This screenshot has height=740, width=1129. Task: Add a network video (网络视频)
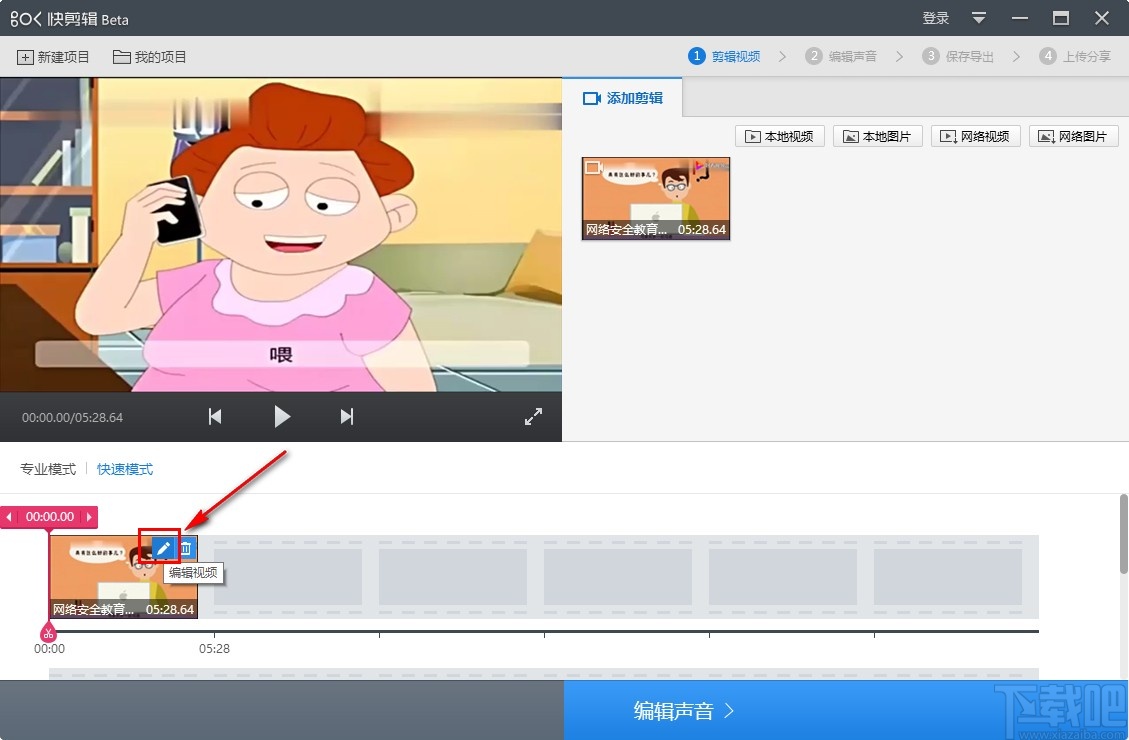(x=975, y=136)
